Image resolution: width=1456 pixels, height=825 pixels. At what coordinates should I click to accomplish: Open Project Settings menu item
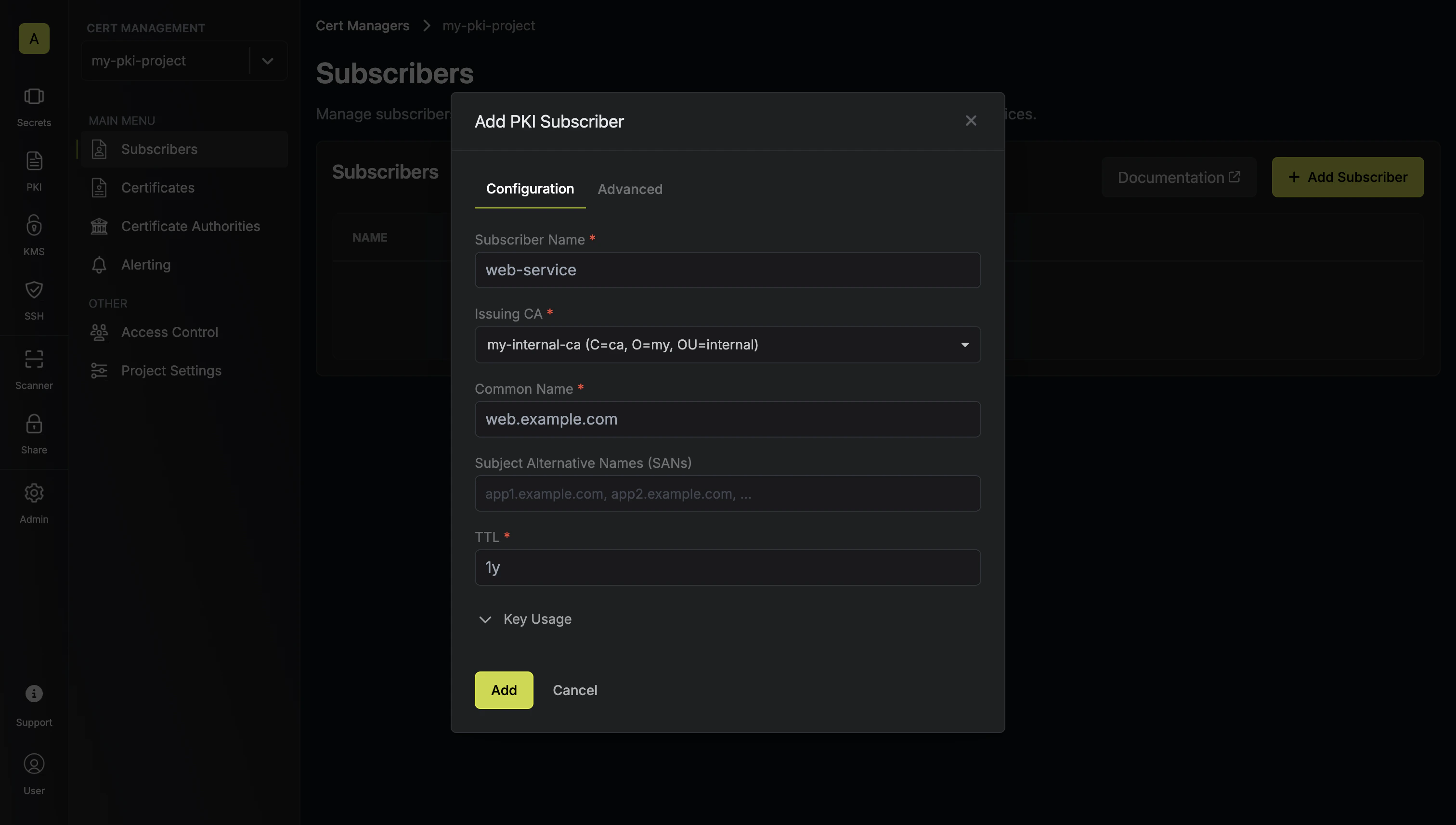click(184, 371)
